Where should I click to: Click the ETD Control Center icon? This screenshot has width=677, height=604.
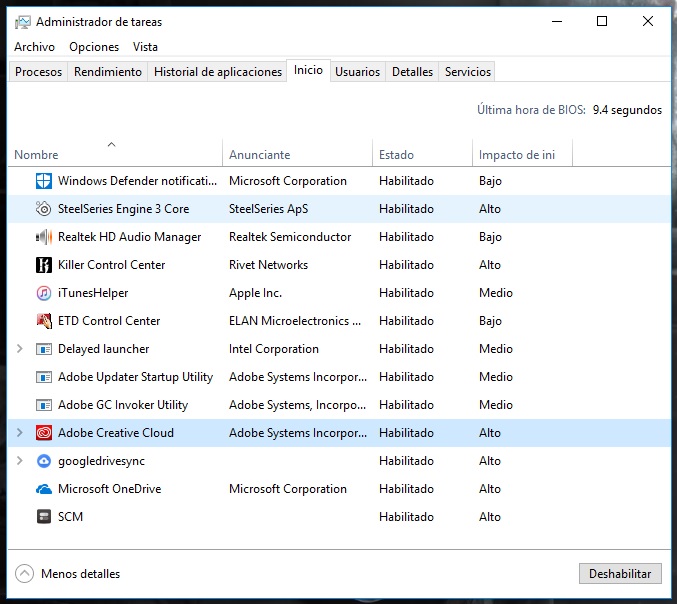[44, 321]
